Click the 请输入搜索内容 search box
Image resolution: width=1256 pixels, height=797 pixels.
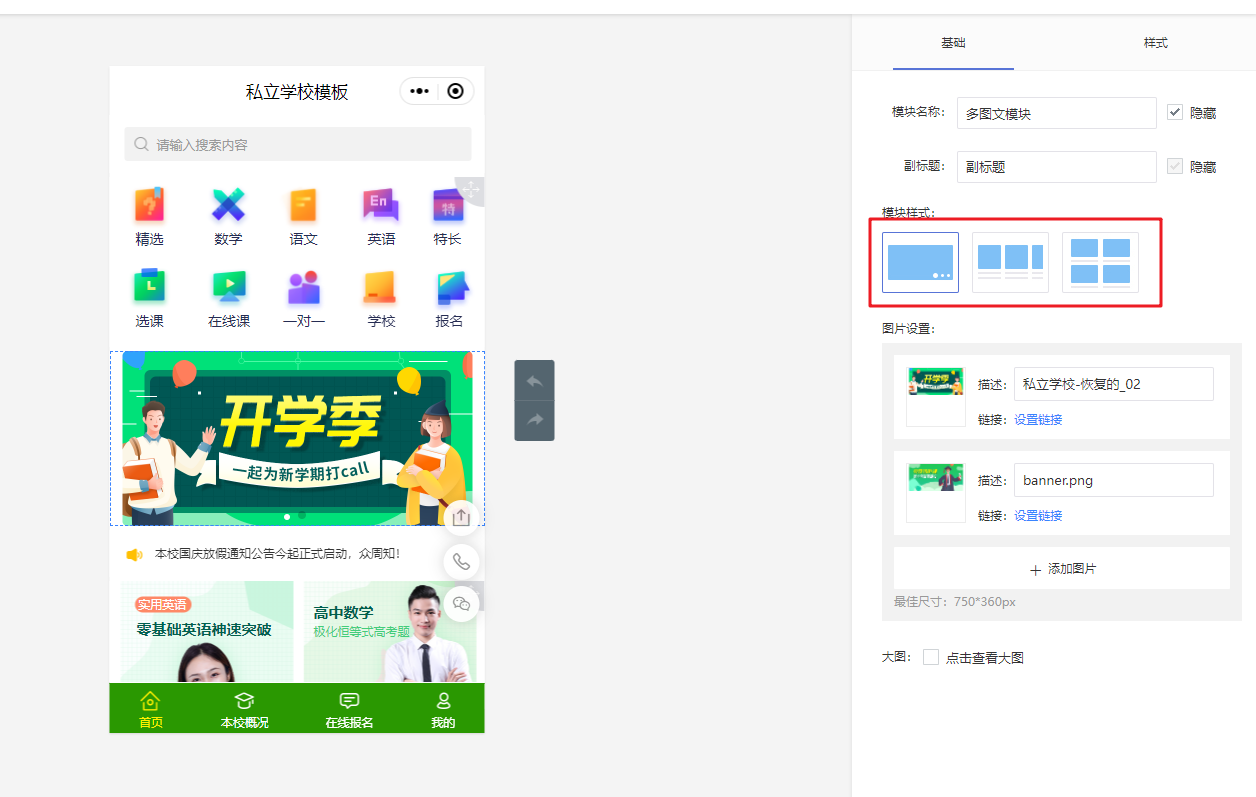pyautogui.click(x=298, y=144)
